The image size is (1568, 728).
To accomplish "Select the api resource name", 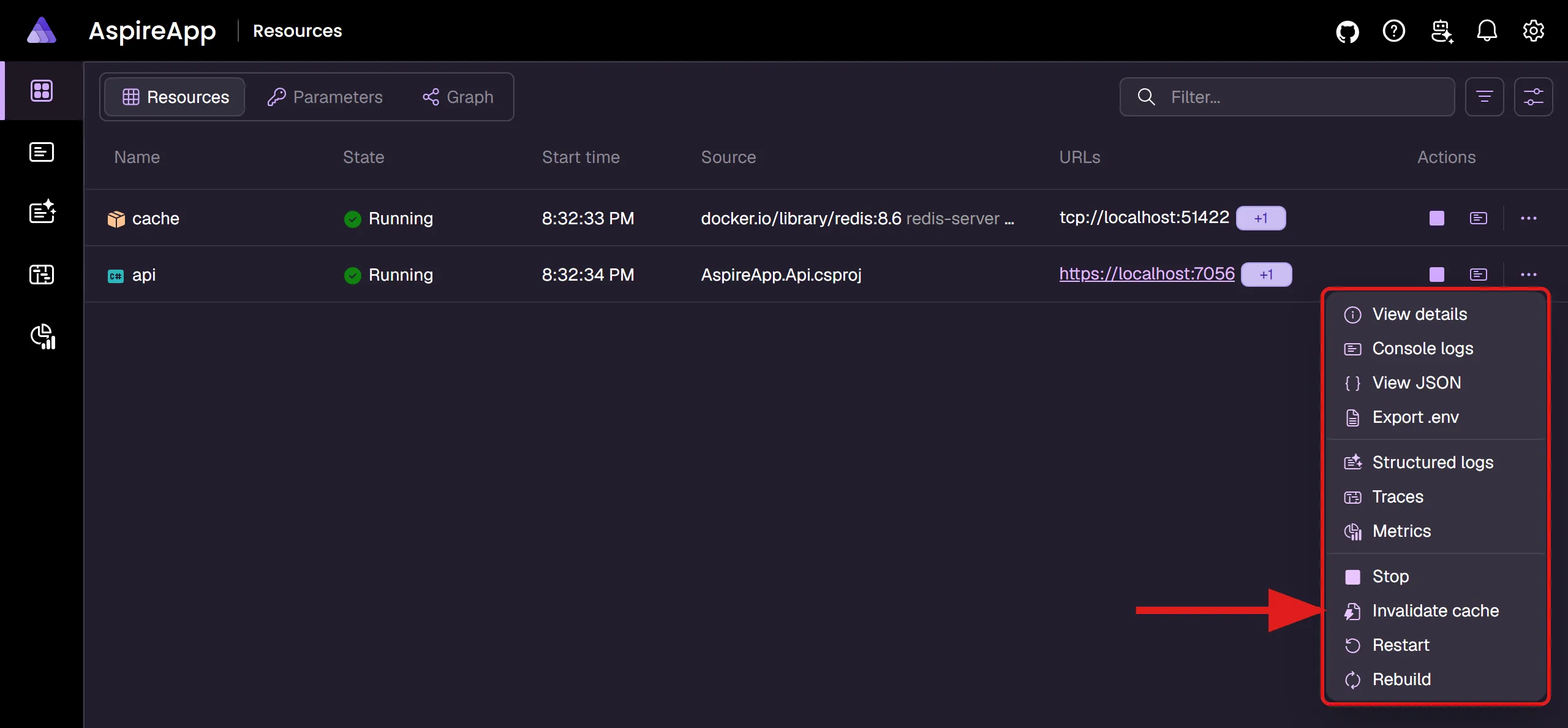I will pos(144,275).
